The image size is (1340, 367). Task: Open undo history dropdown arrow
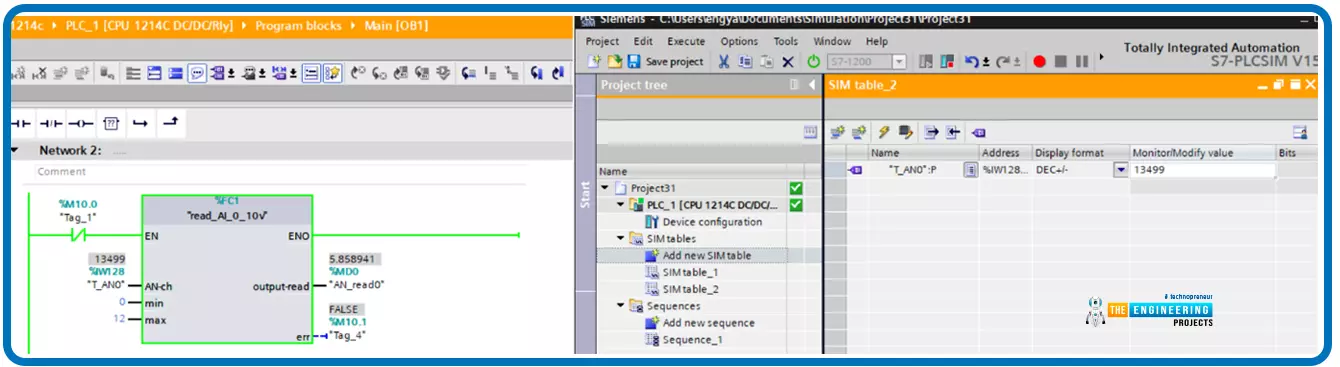986,63
